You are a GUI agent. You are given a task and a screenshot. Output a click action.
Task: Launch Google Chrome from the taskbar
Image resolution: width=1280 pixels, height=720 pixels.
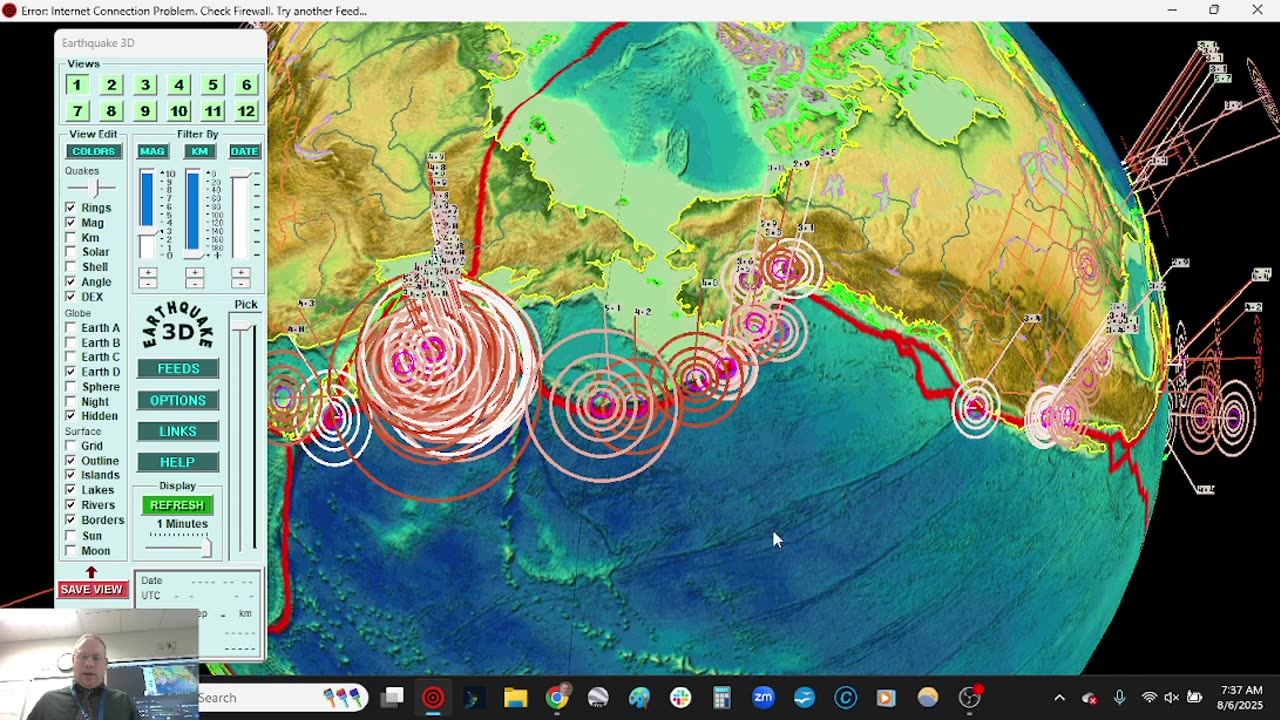(557, 697)
